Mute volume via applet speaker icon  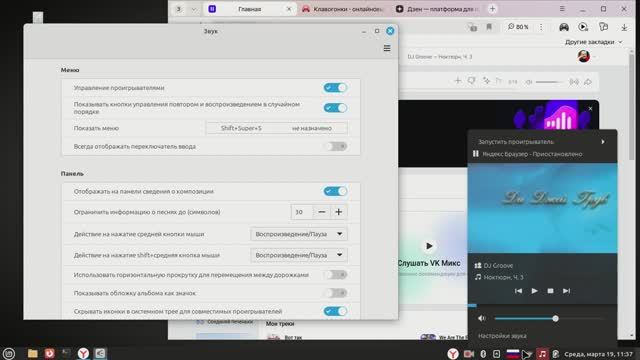click(x=482, y=318)
